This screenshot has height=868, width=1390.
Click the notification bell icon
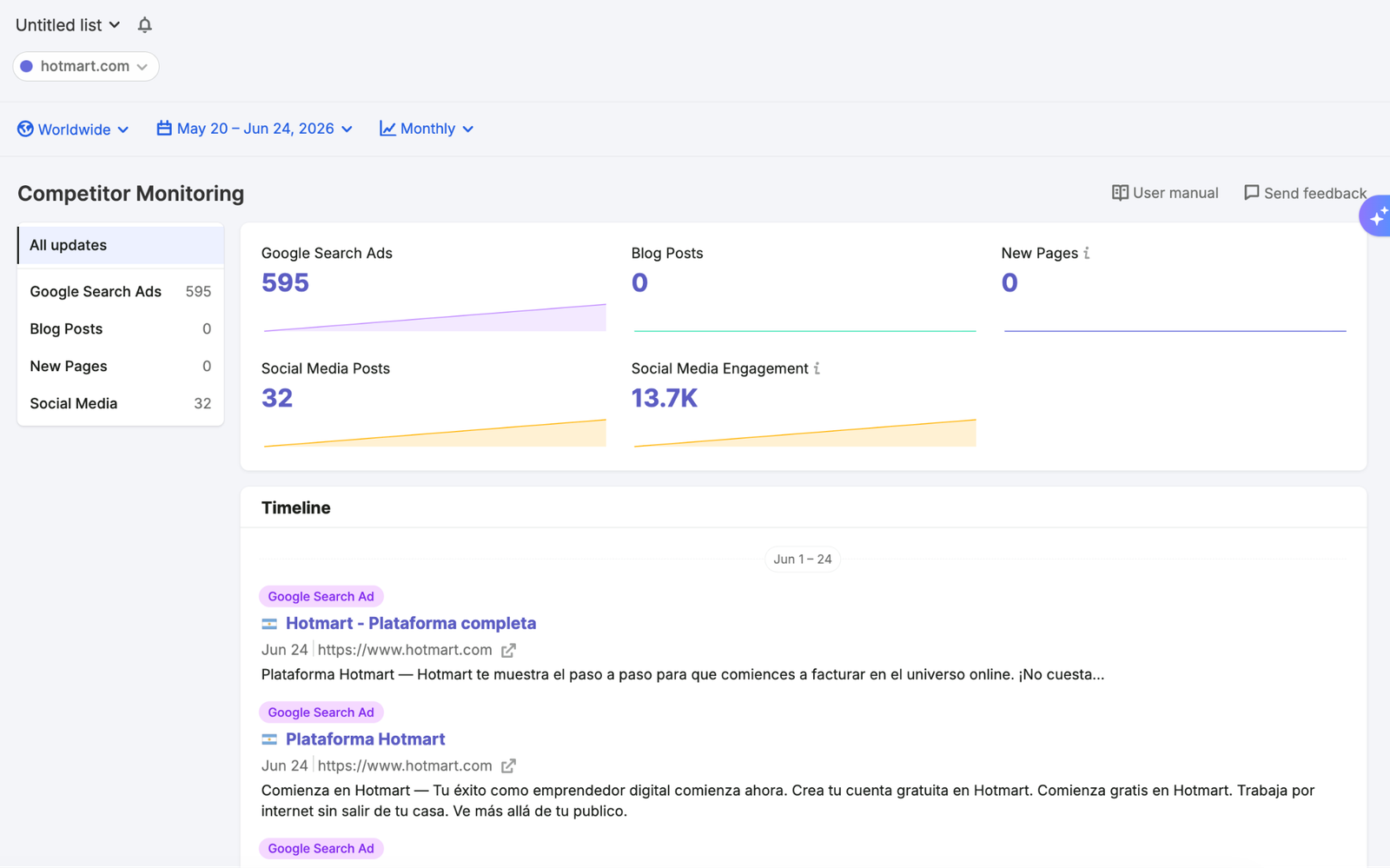(x=145, y=25)
